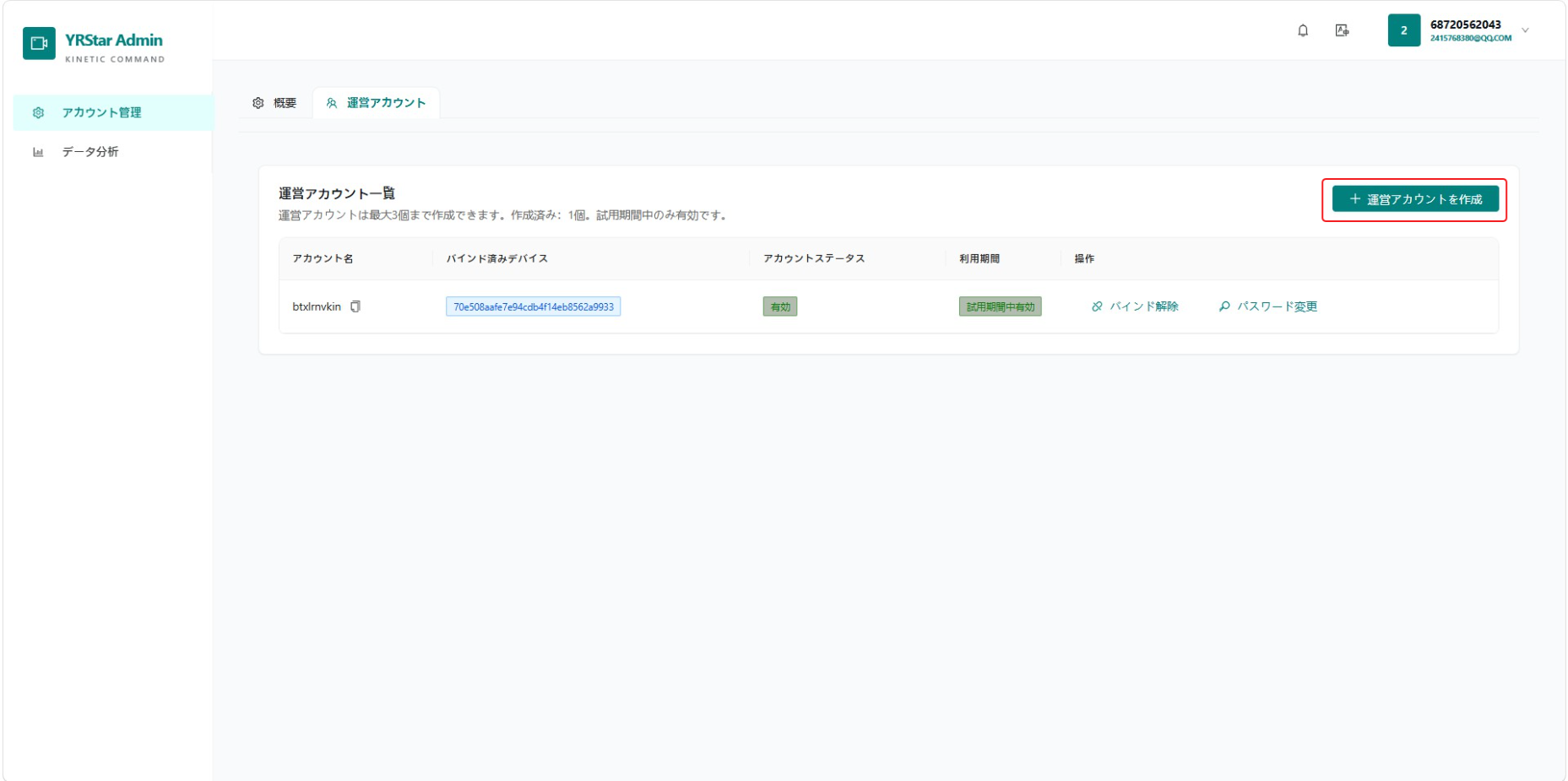Viewport: 1568px width, 781px height.
Task: Click 運営アカウントを作成 button
Action: 1415,199
